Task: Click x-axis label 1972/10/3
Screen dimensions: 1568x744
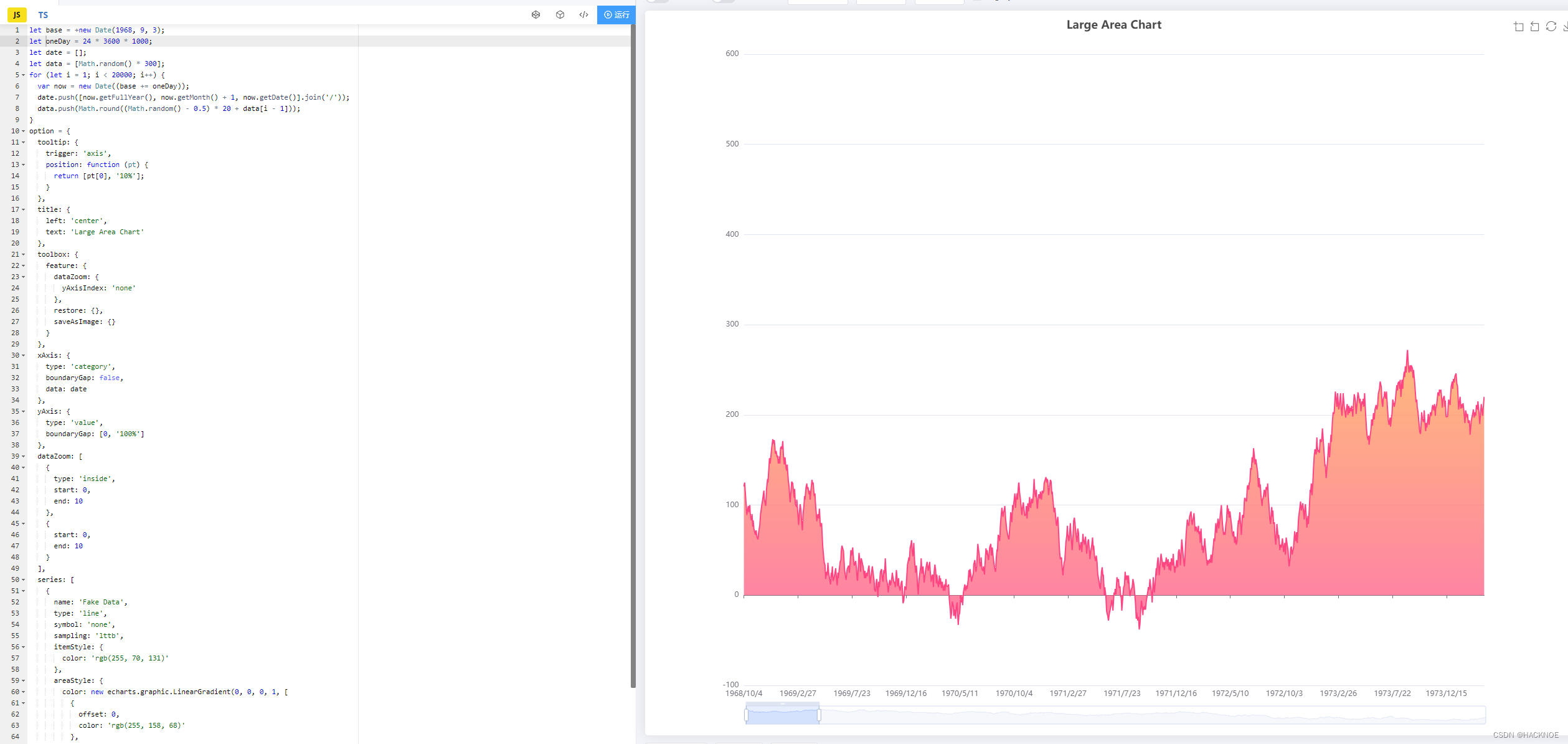Action: (x=1284, y=693)
